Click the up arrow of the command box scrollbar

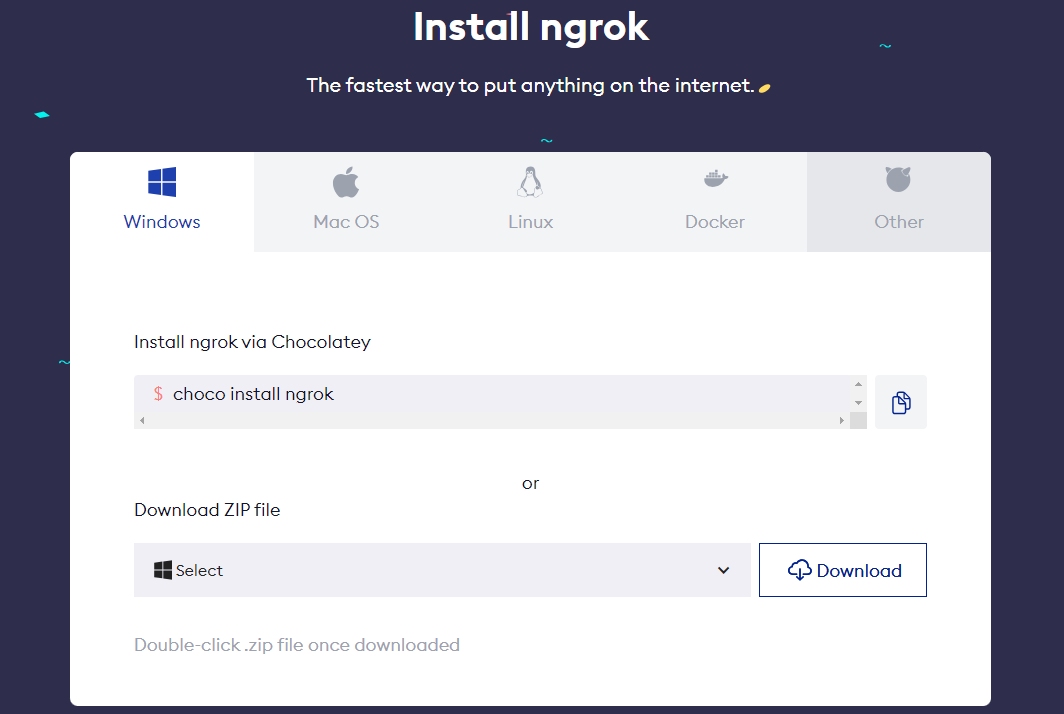coord(857,382)
